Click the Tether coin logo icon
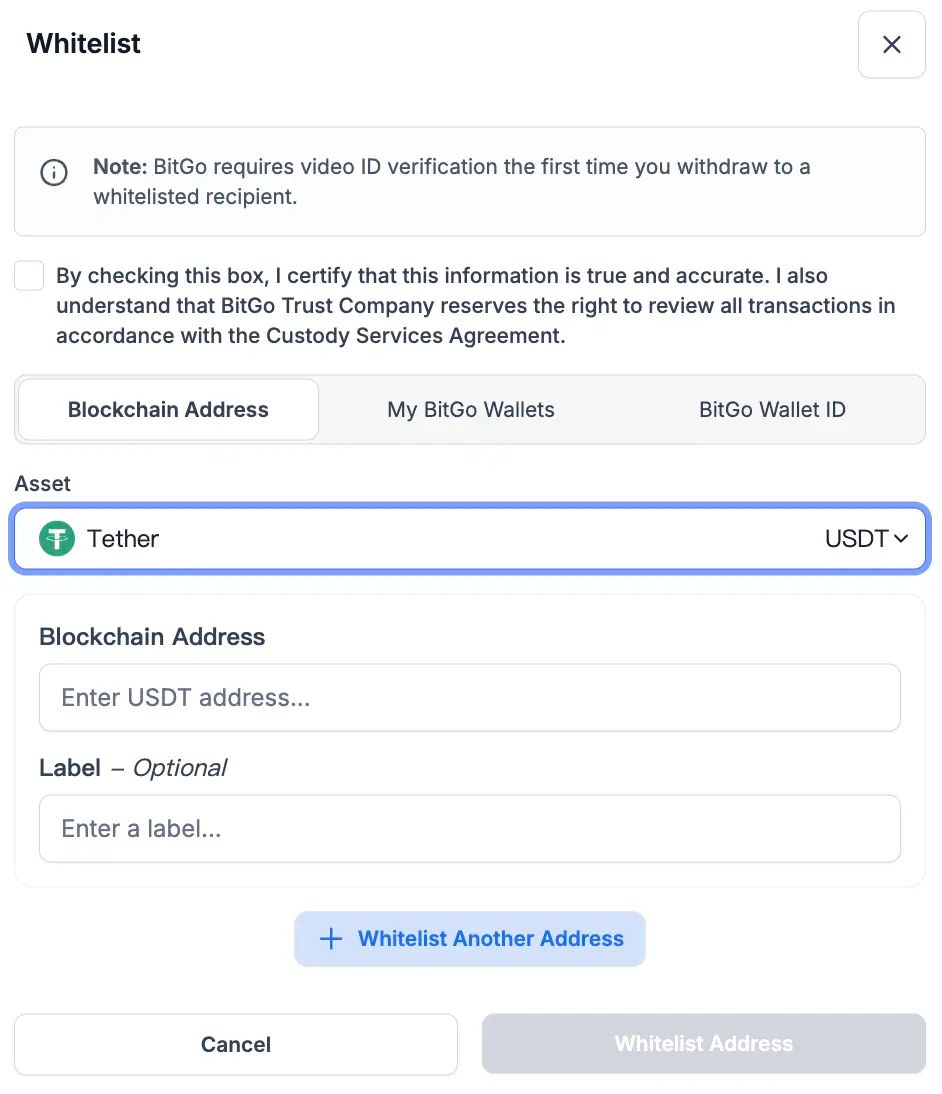The height and width of the screenshot is (1094, 942). click(x=57, y=538)
